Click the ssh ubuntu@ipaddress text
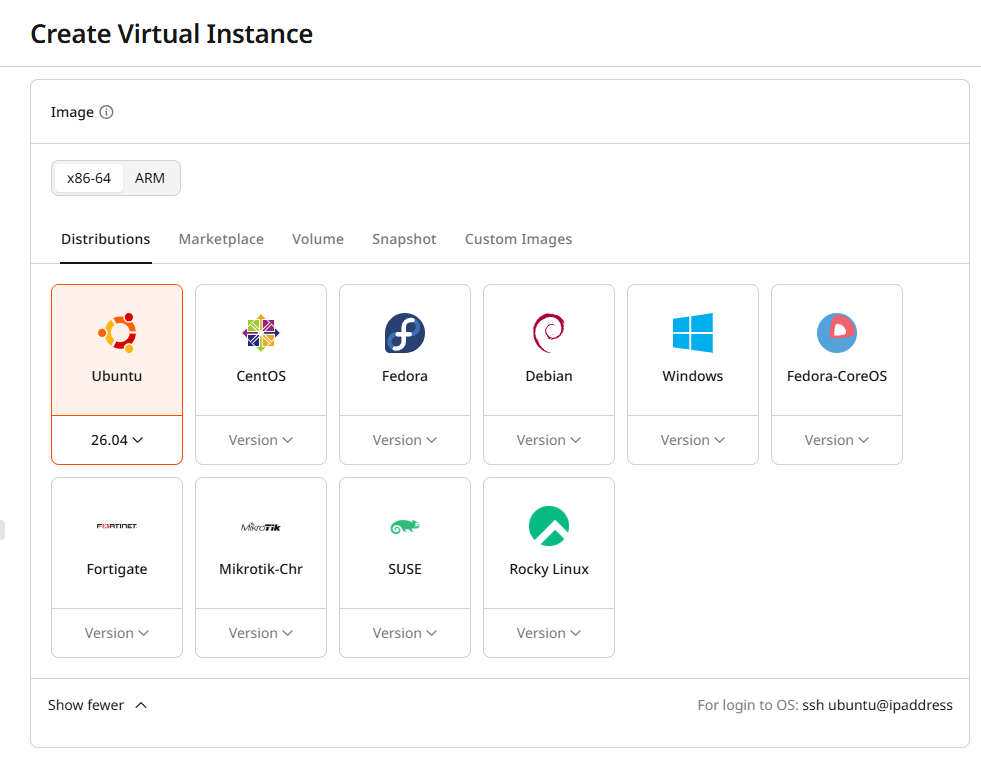The width and height of the screenshot is (981, 757). click(x=877, y=705)
